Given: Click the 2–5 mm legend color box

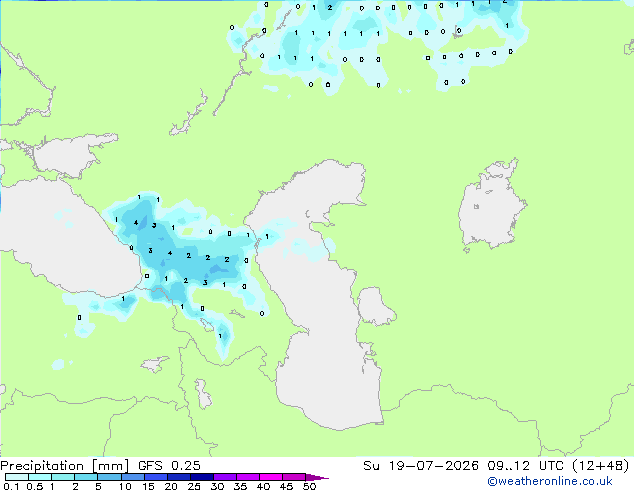Looking at the screenshot, I should click(86, 477).
